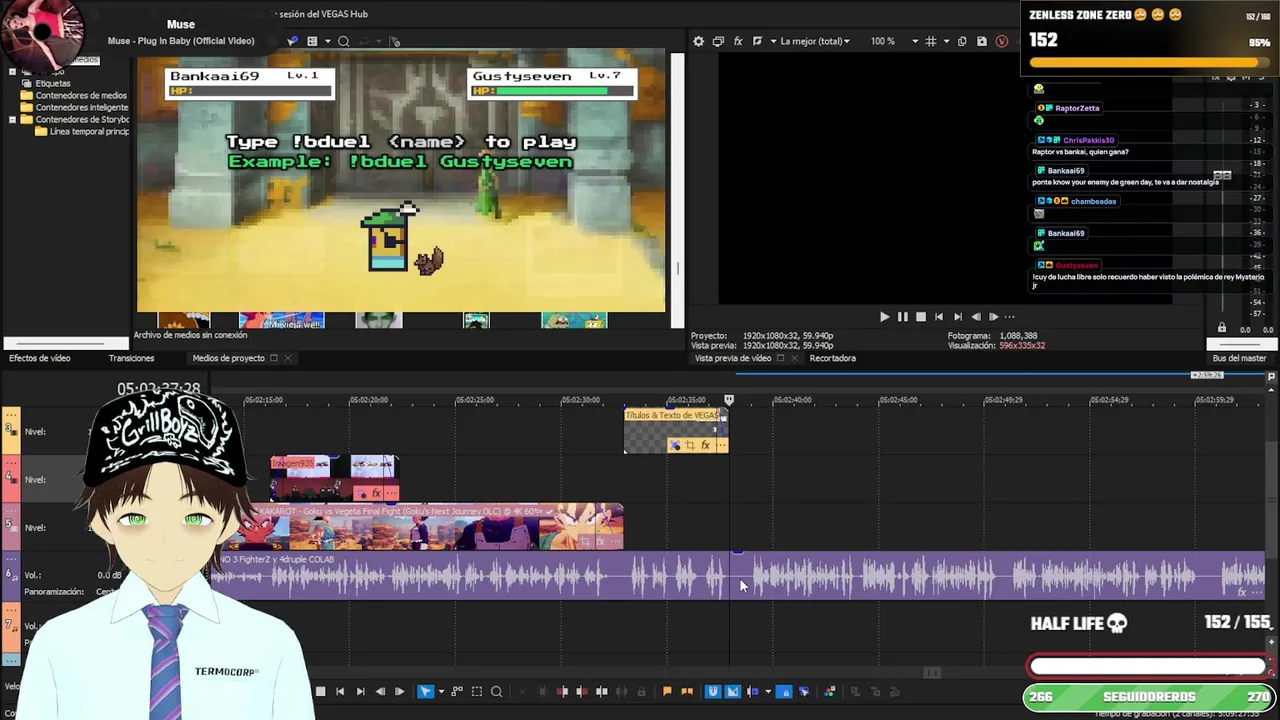Save snapshot to file icon
This screenshot has width=1280, height=720.
pos(982,41)
